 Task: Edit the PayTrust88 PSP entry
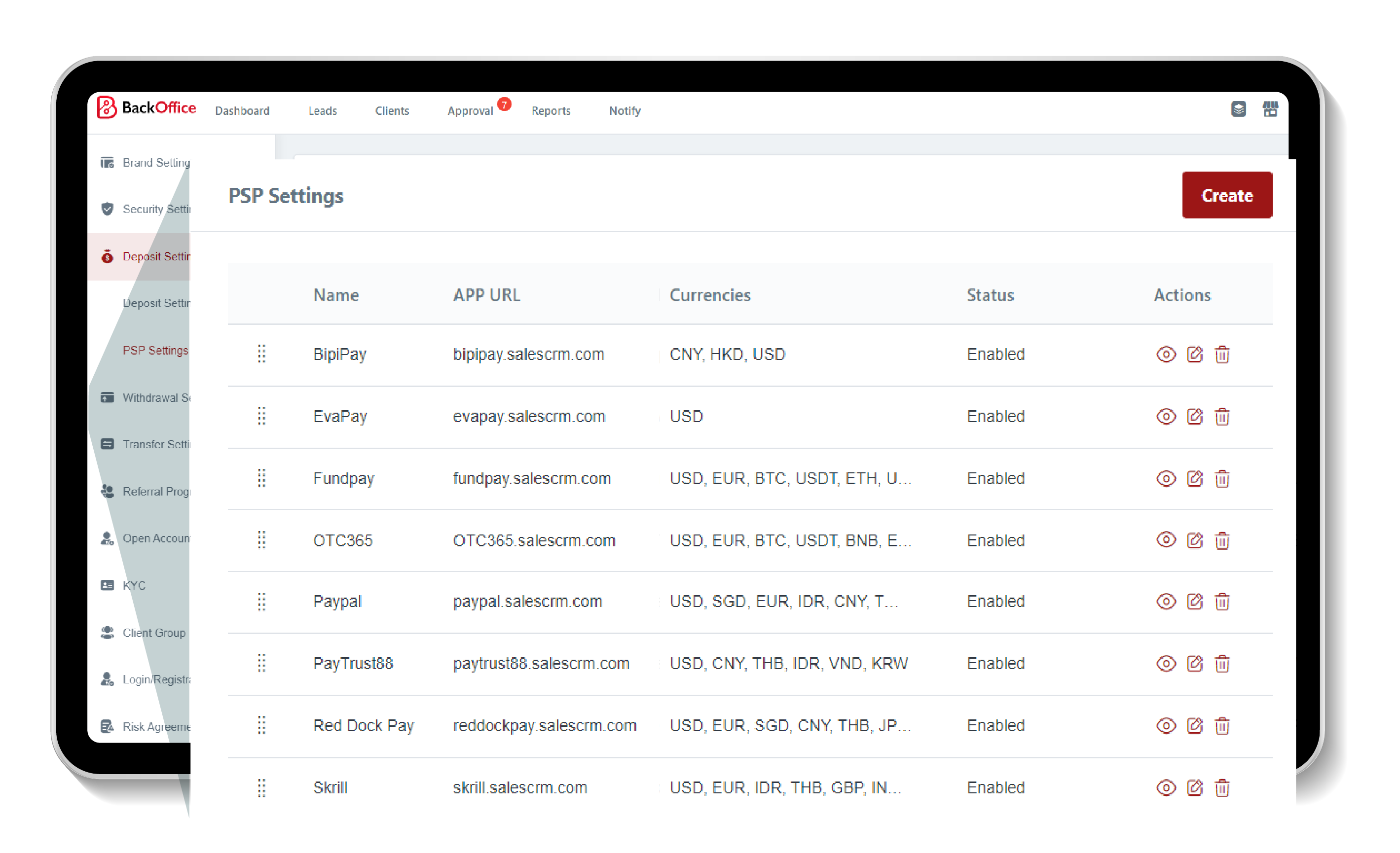[1194, 663]
